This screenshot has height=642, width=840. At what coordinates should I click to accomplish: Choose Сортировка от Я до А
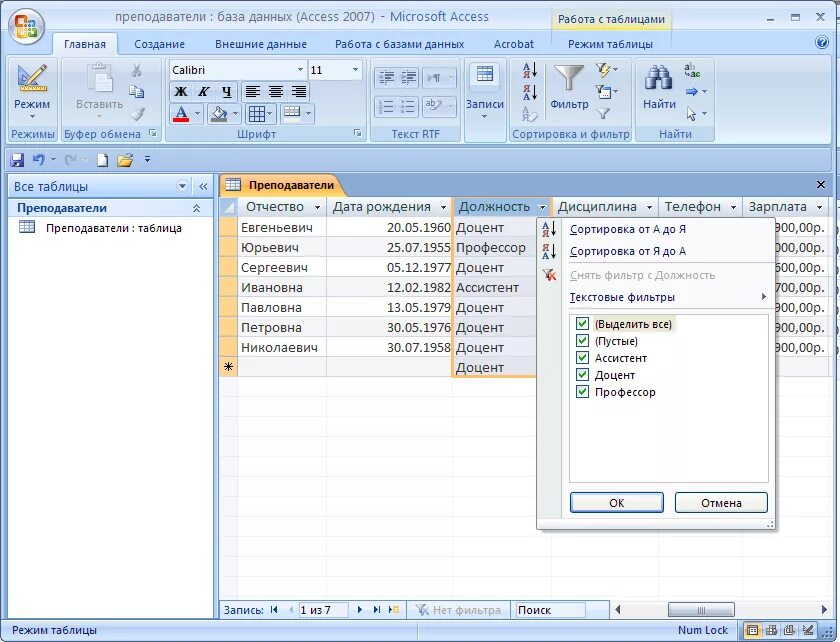(x=627, y=251)
